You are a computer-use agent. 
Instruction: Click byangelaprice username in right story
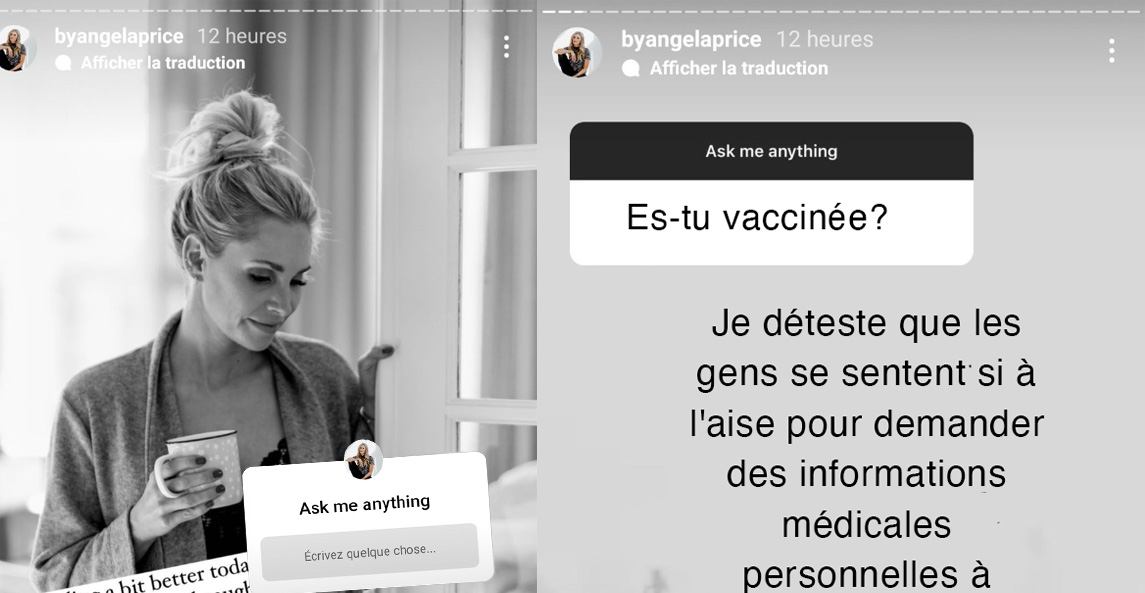(691, 39)
